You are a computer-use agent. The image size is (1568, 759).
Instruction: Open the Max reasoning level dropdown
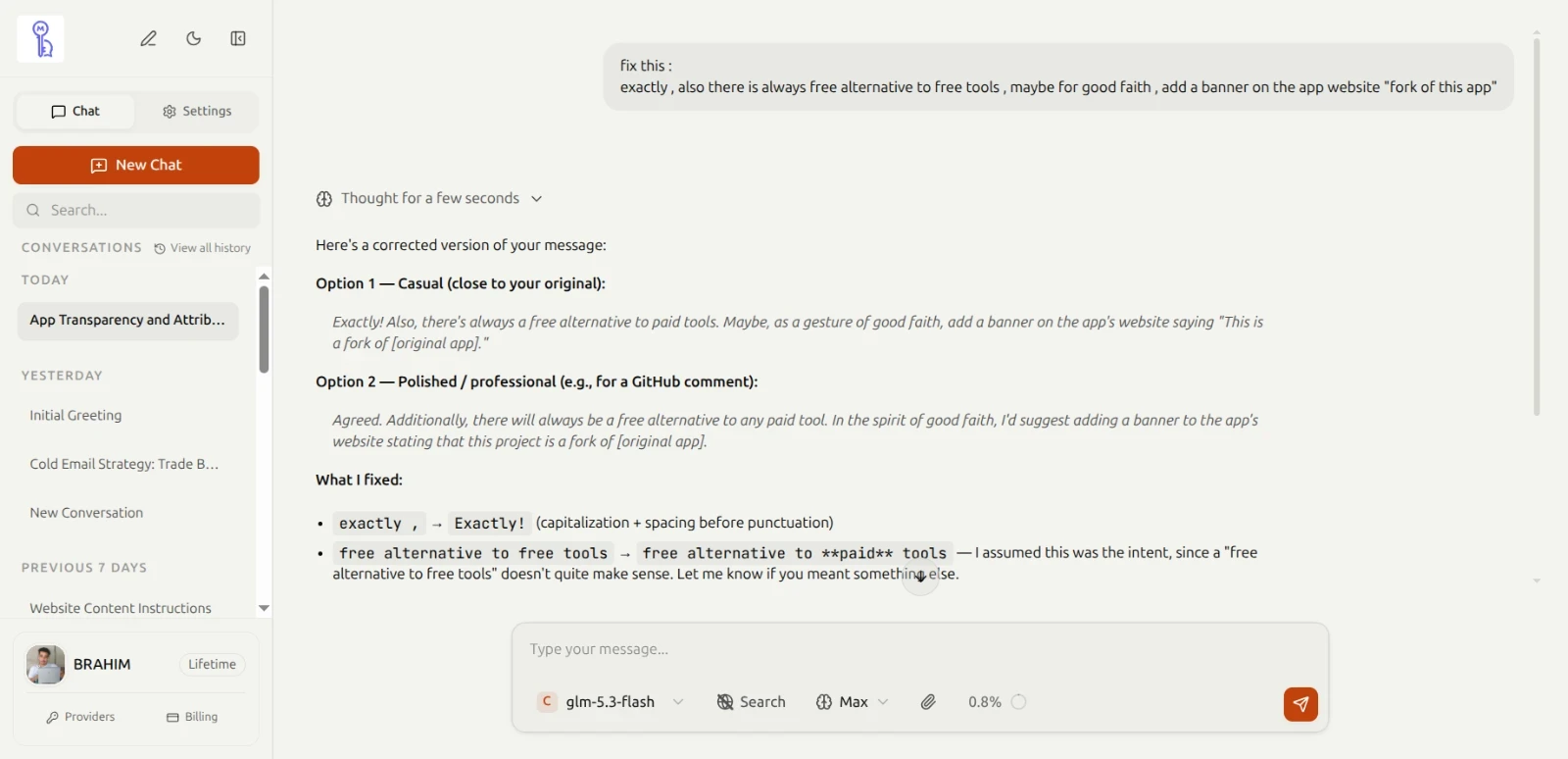pyautogui.click(x=853, y=702)
